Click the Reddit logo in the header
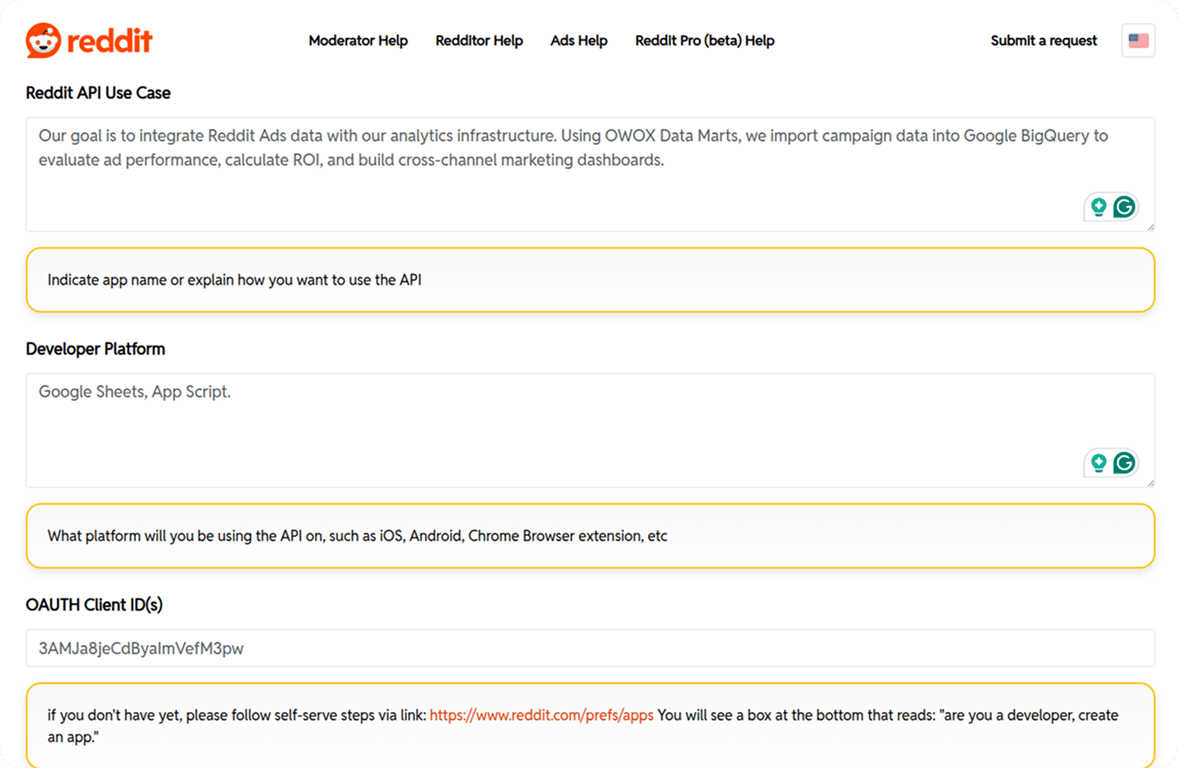The height and width of the screenshot is (768, 1178). coord(89,41)
